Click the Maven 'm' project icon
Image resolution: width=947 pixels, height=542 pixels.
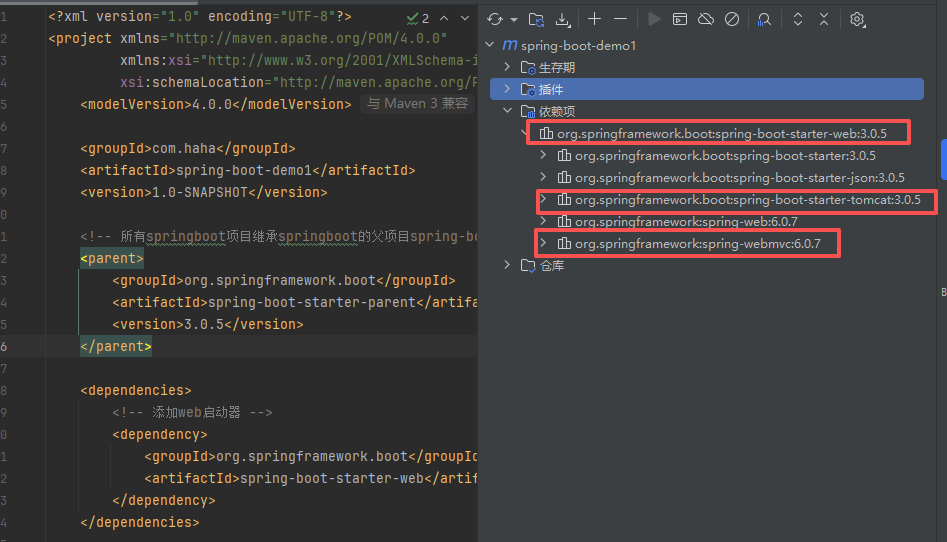pos(510,45)
